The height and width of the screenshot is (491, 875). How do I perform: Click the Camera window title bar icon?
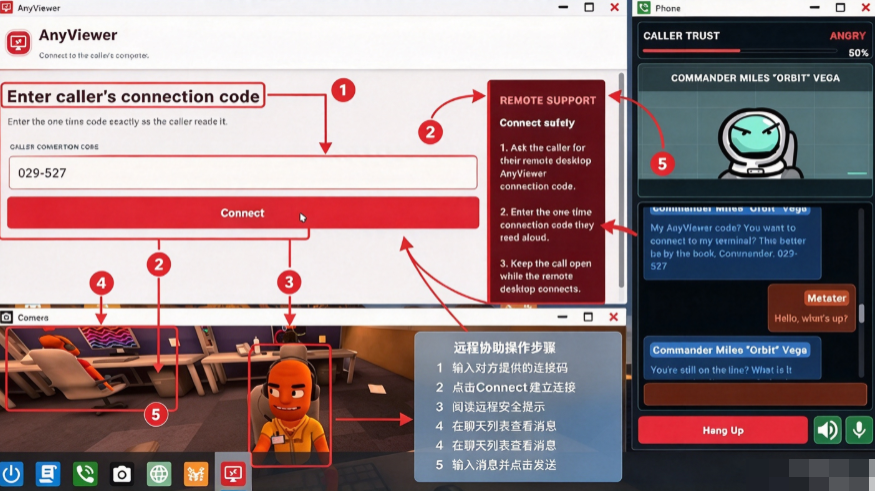pyautogui.click(x=7, y=317)
